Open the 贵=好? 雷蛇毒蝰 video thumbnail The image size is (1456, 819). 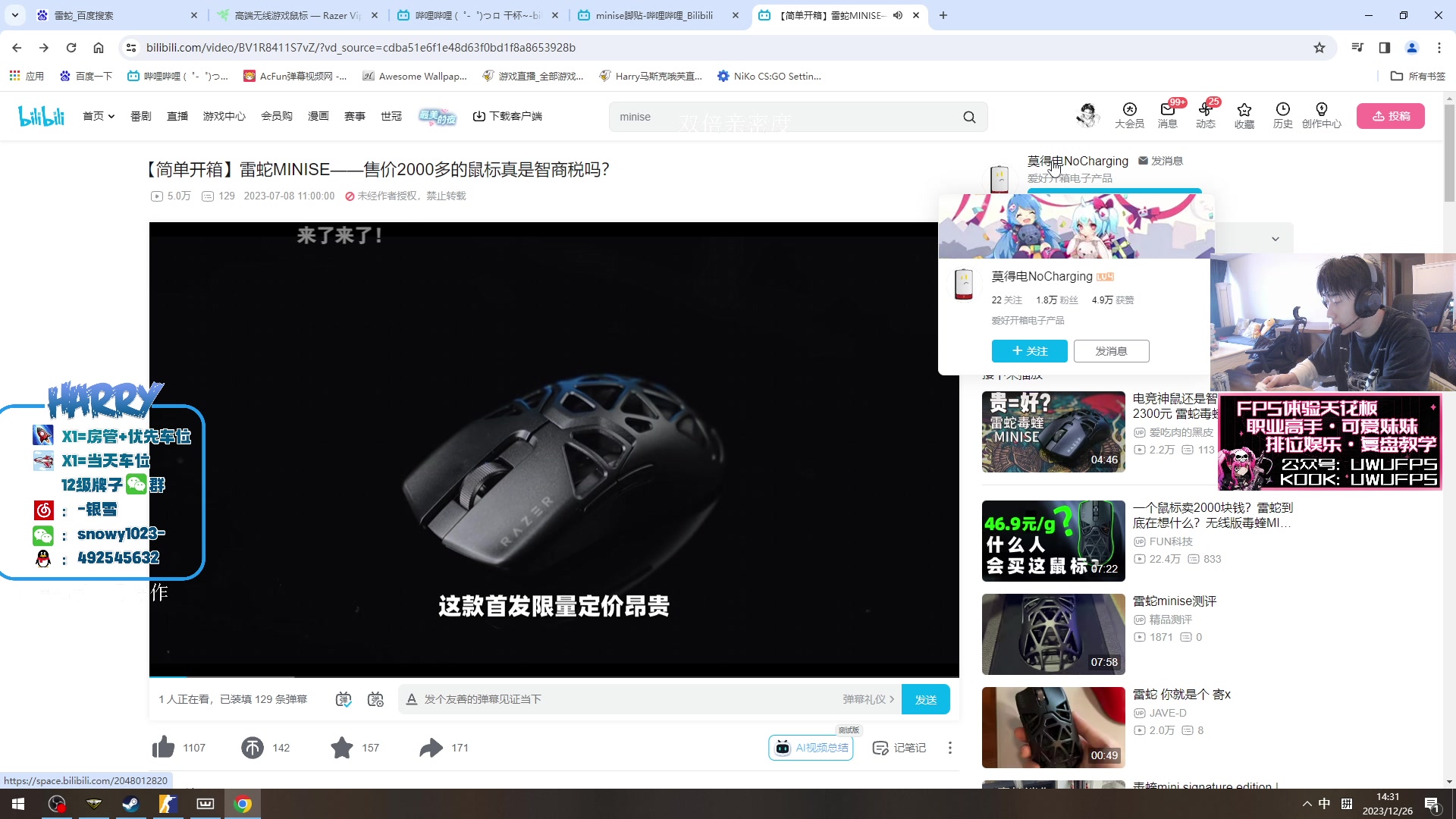pyautogui.click(x=1053, y=431)
